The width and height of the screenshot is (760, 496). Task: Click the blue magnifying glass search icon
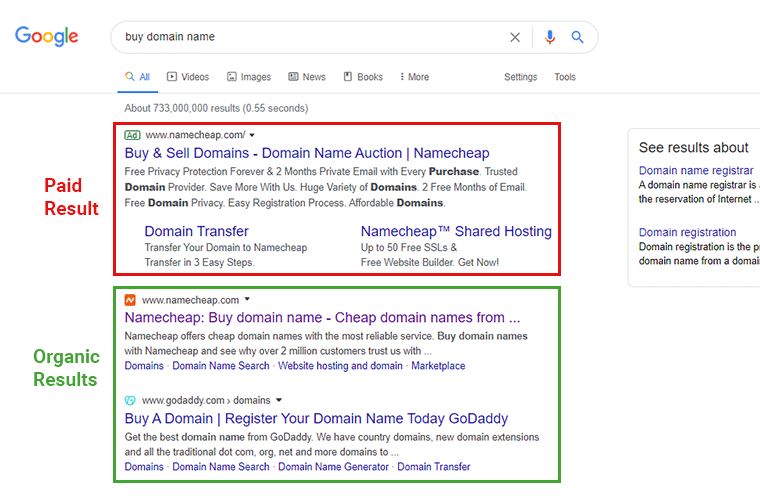tap(577, 37)
